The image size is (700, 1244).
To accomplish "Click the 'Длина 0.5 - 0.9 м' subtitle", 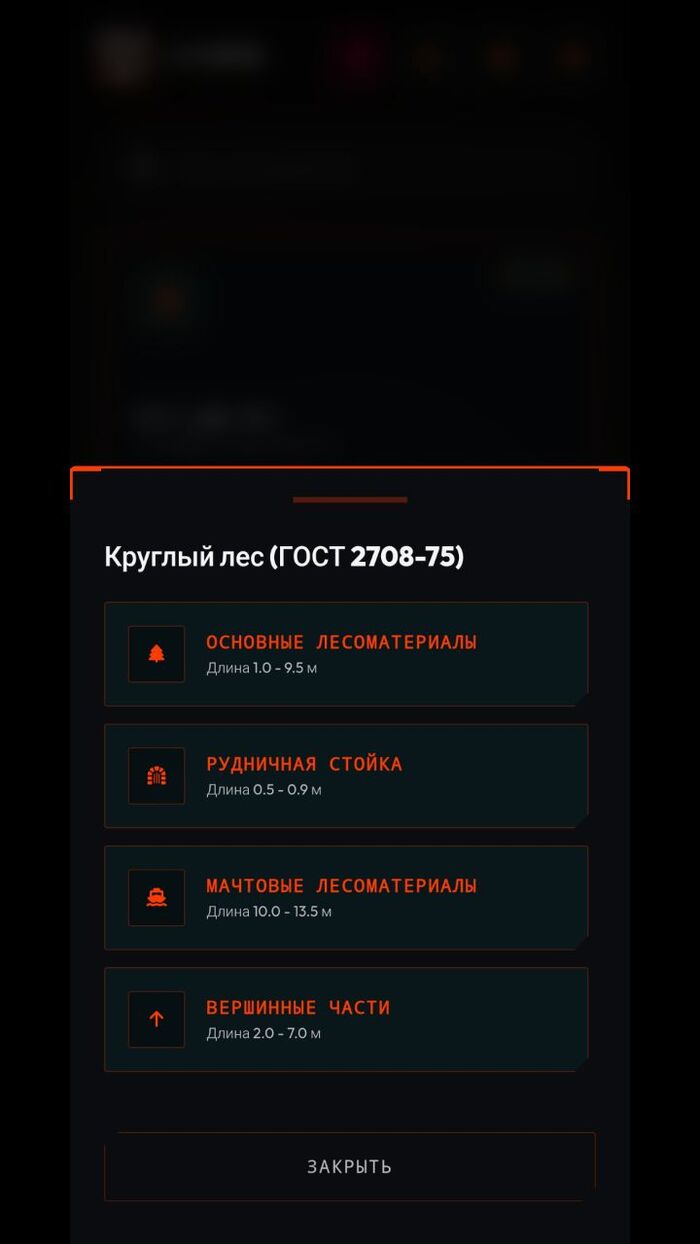I will [x=264, y=790].
